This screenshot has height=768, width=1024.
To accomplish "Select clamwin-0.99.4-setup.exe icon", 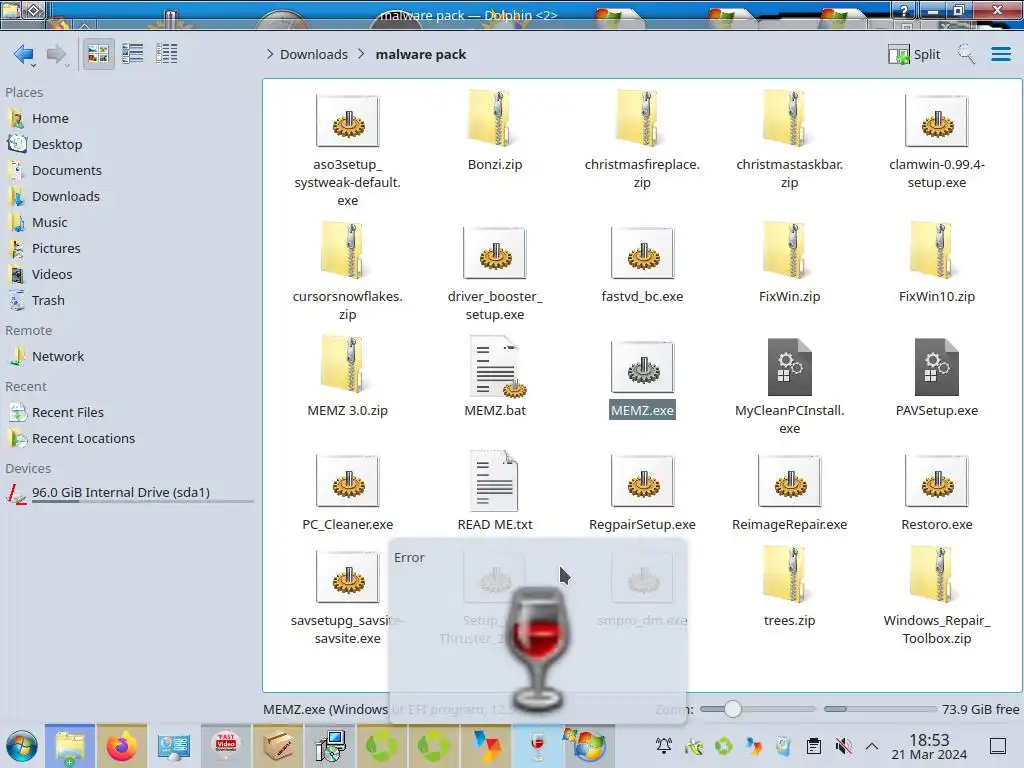I will tap(936, 121).
